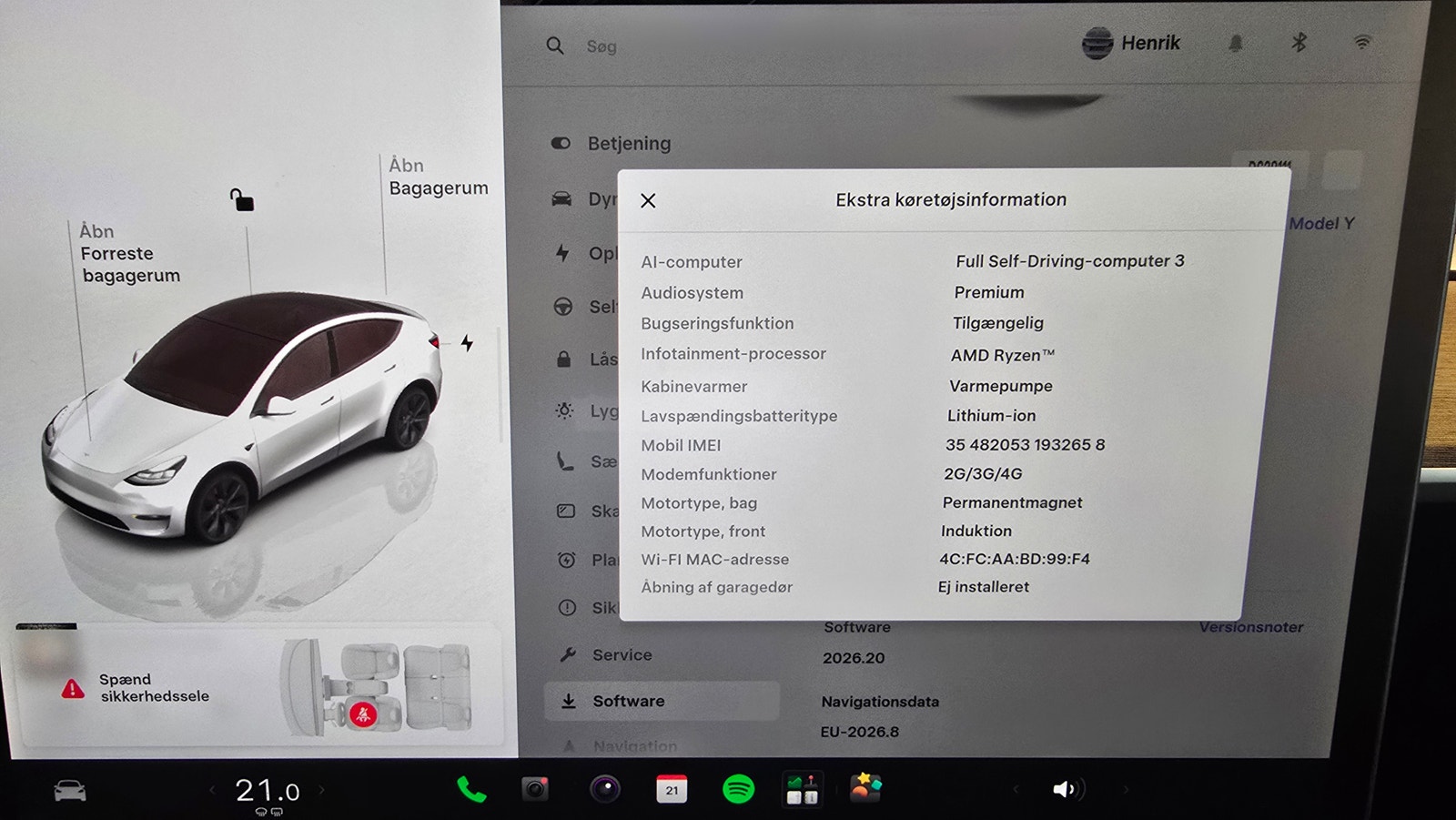This screenshot has height=820, width=1456.
Task: Select the Service menu item
Action: click(x=606, y=654)
